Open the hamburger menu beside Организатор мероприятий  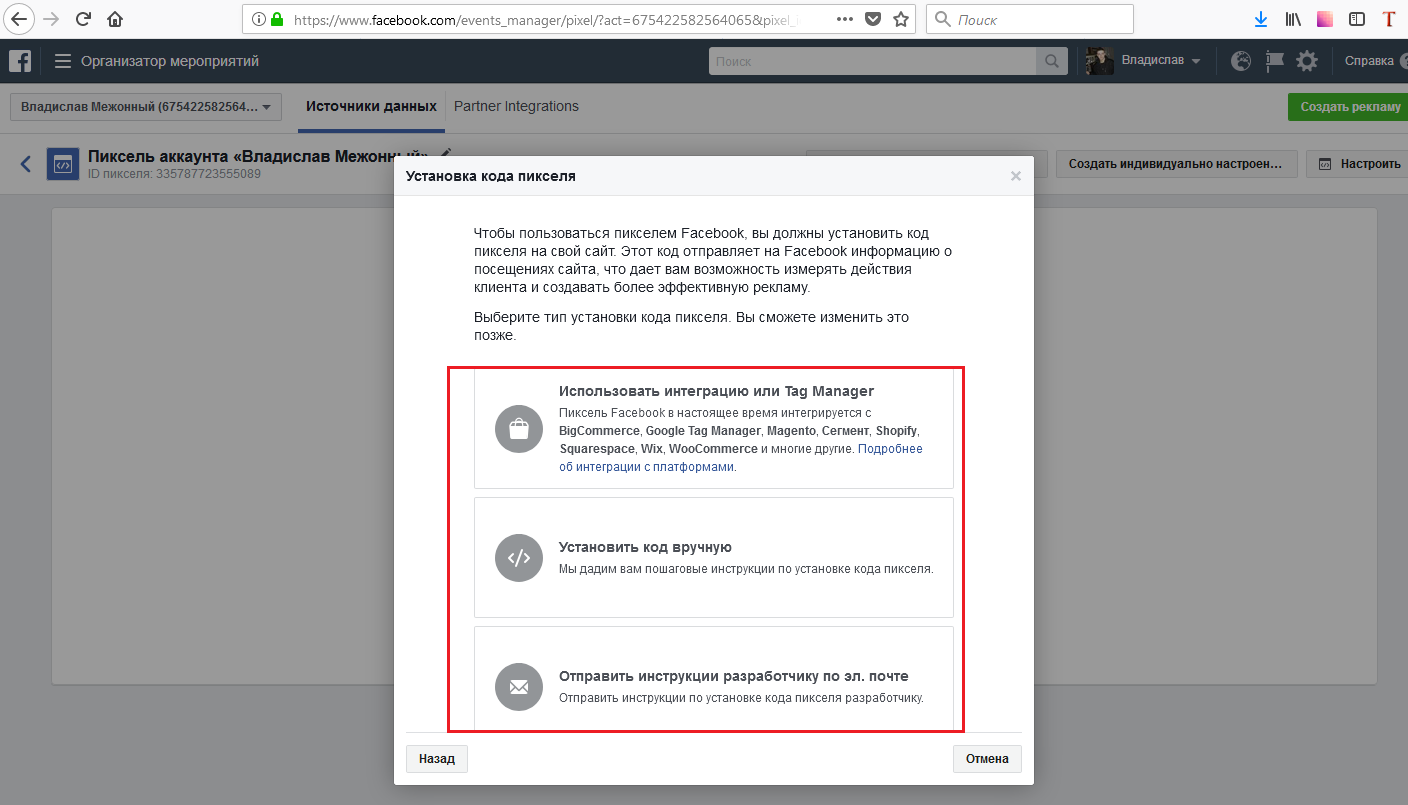point(63,61)
